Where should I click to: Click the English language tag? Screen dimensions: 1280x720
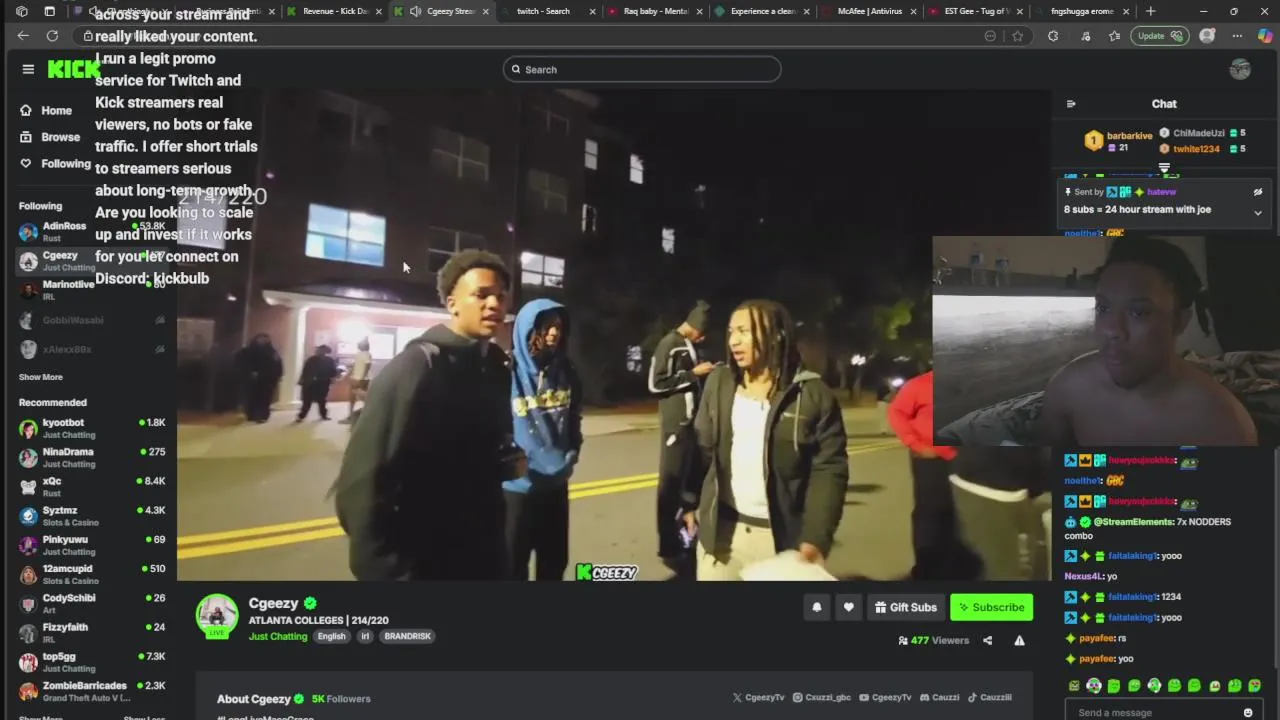coord(331,636)
